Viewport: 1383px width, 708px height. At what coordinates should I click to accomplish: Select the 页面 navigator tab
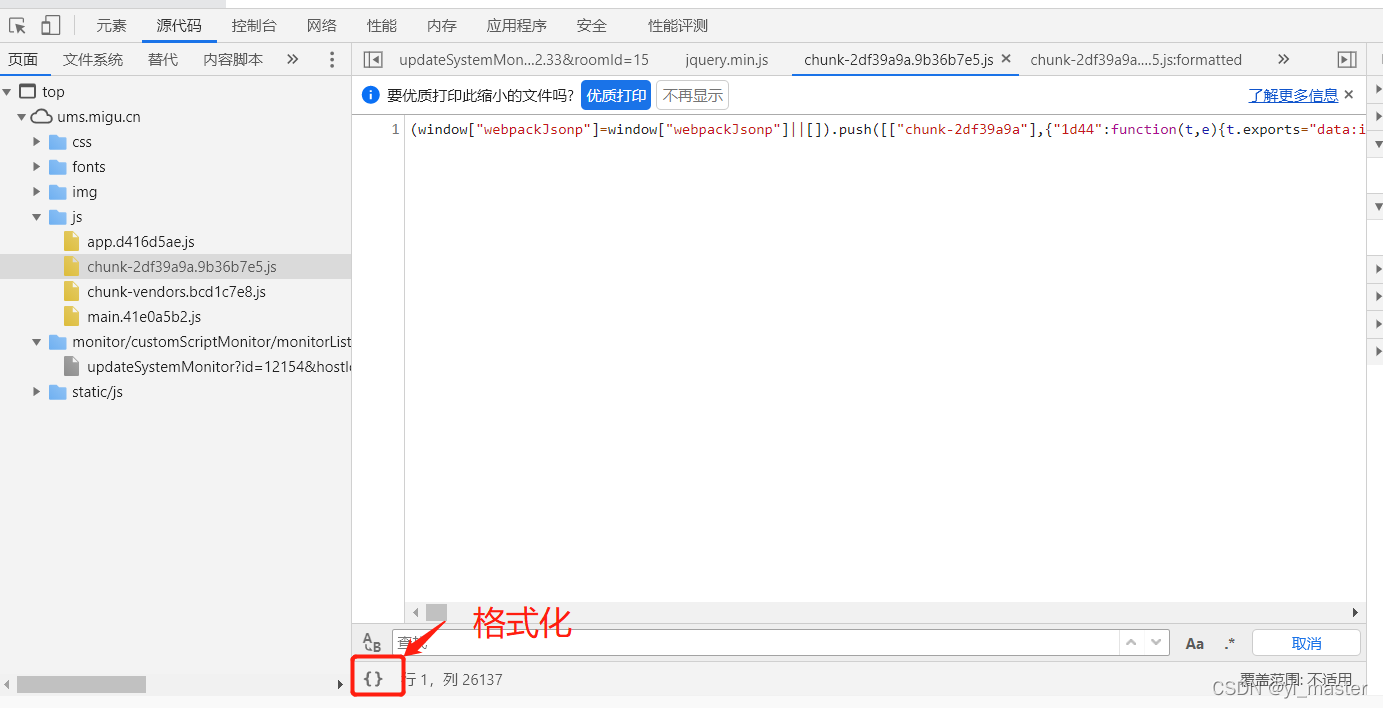click(23, 59)
